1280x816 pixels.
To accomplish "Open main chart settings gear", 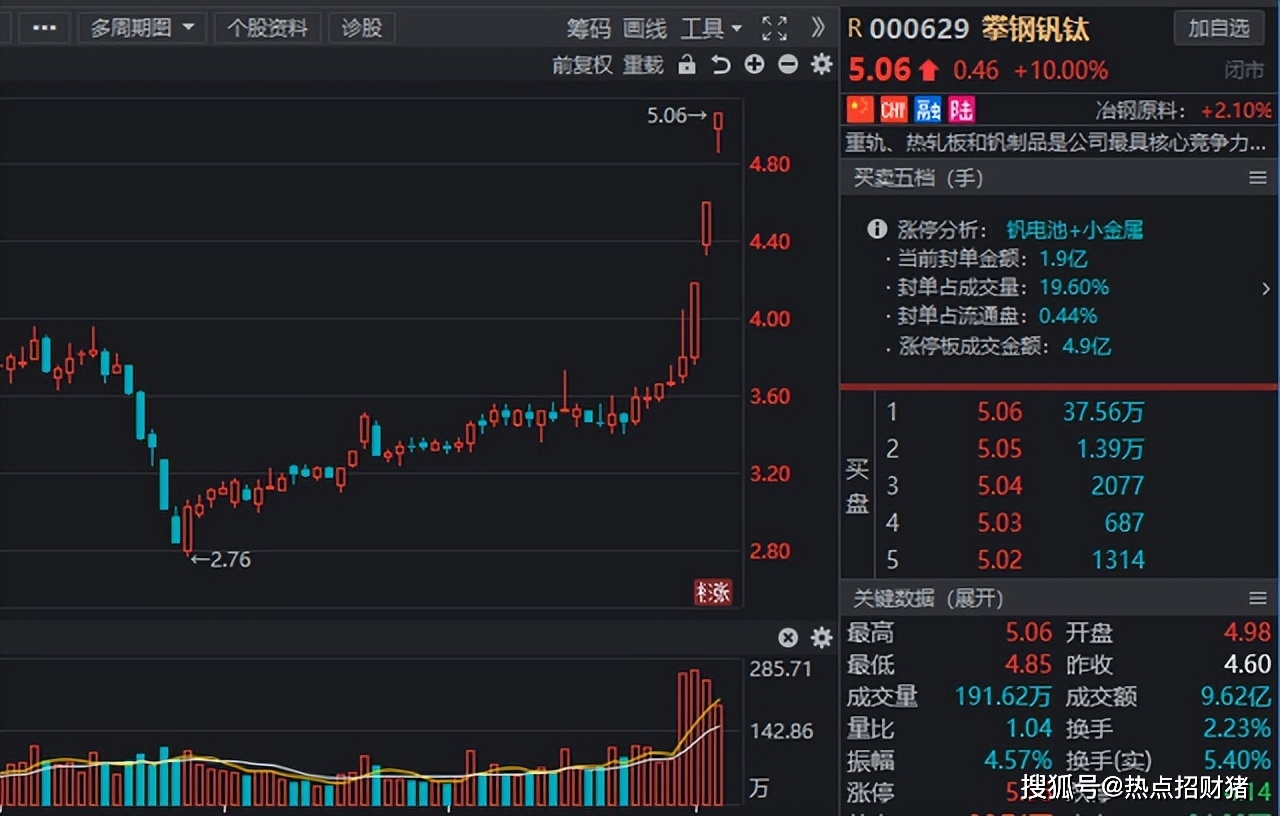I will click(x=821, y=65).
